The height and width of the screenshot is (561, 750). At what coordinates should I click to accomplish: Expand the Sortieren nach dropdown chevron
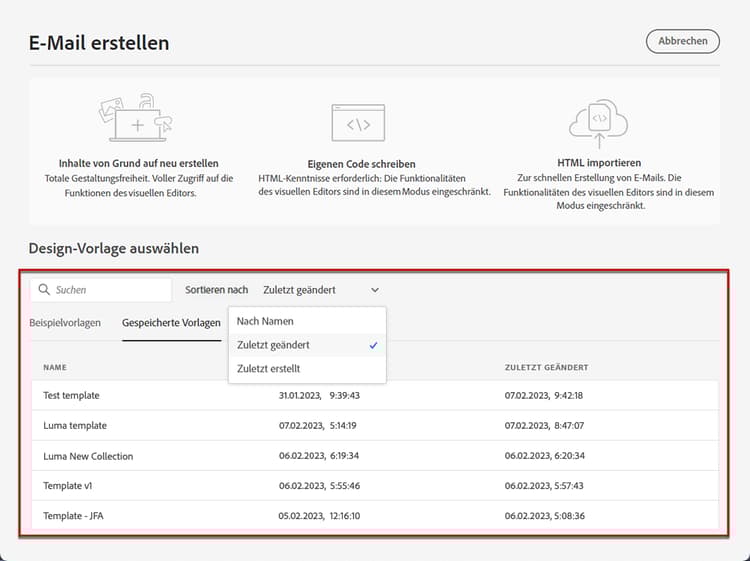tap(375, 290)
